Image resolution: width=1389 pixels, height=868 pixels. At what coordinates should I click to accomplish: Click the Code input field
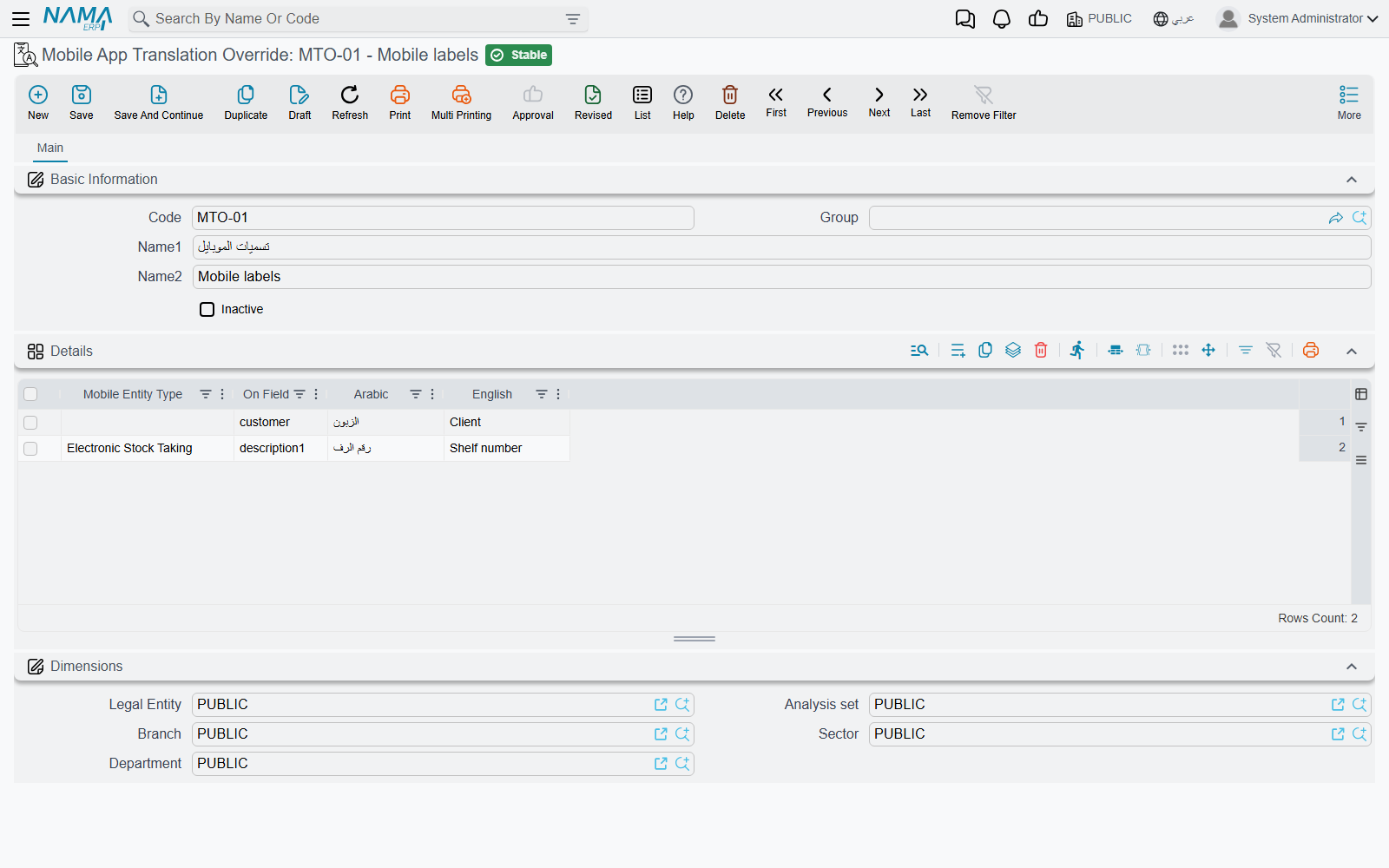443,218
